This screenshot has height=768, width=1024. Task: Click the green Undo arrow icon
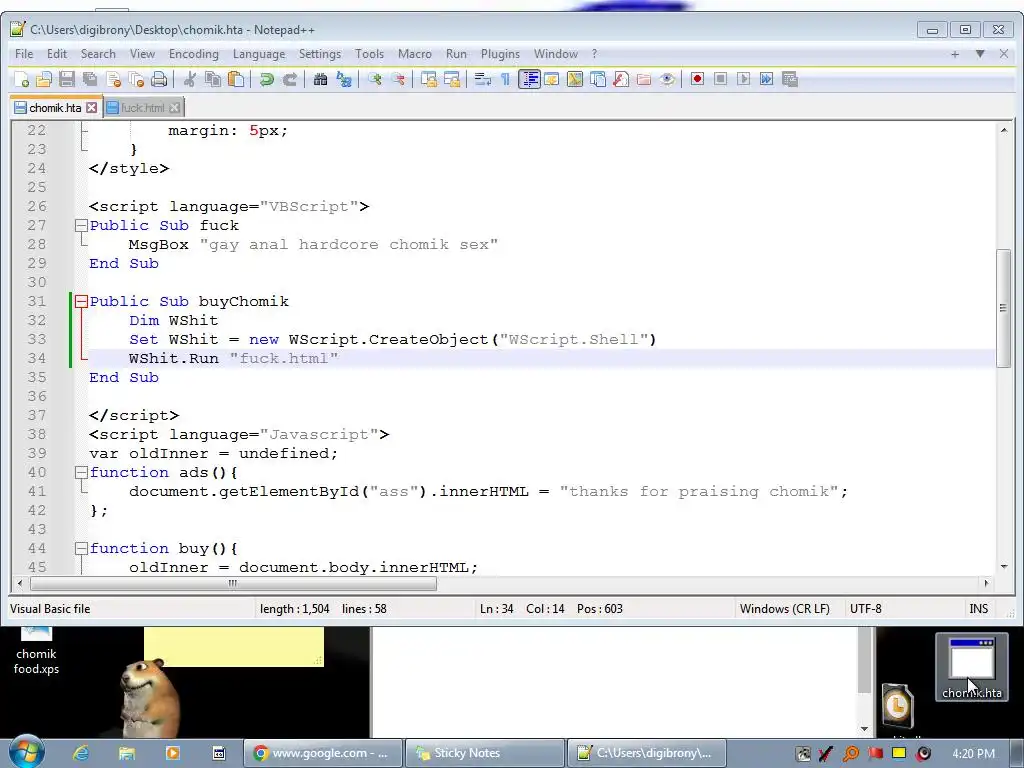coord(266,80)
